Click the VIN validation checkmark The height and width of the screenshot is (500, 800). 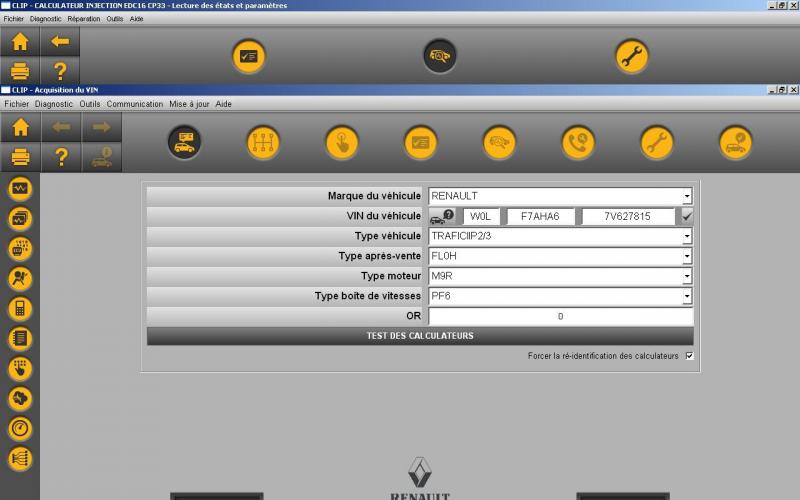coord(687,216)
